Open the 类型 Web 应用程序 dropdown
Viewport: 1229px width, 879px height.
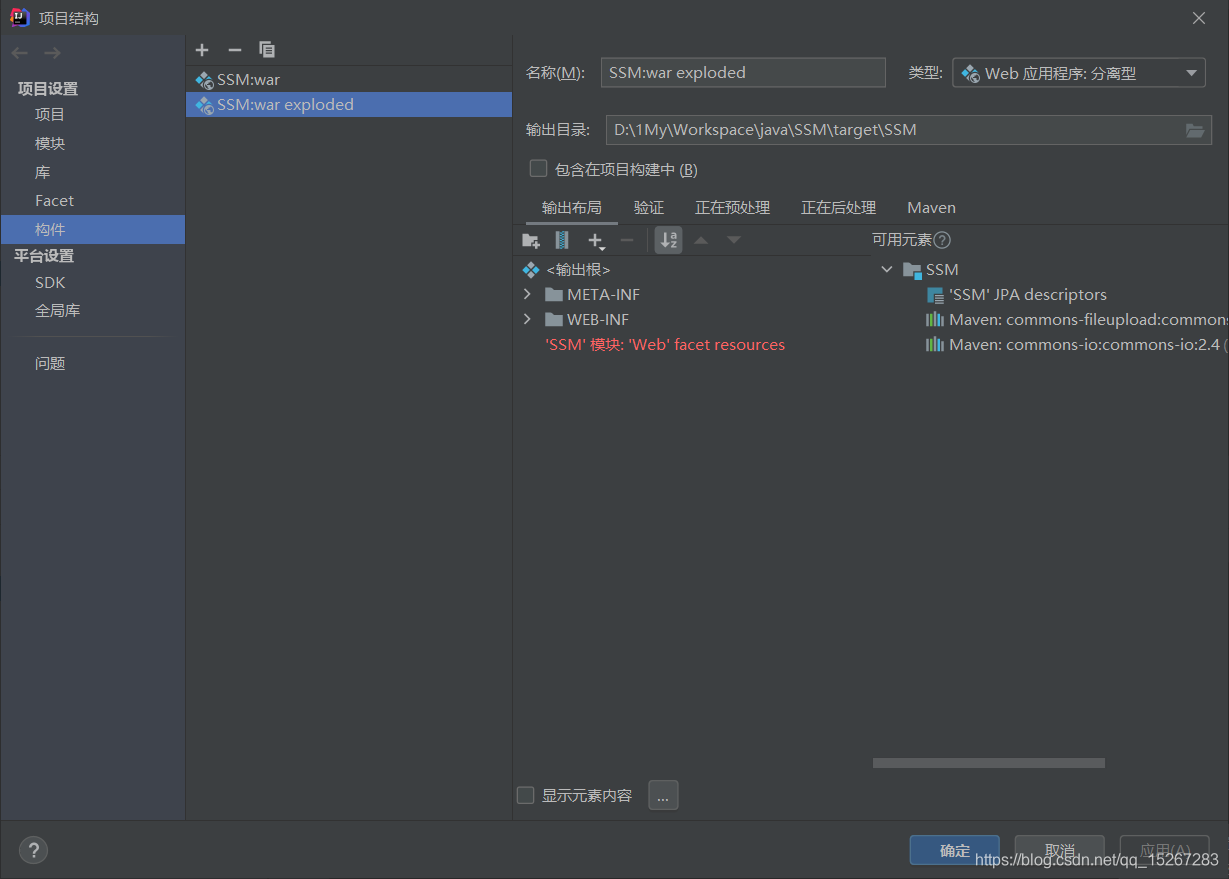point(1078,73)
